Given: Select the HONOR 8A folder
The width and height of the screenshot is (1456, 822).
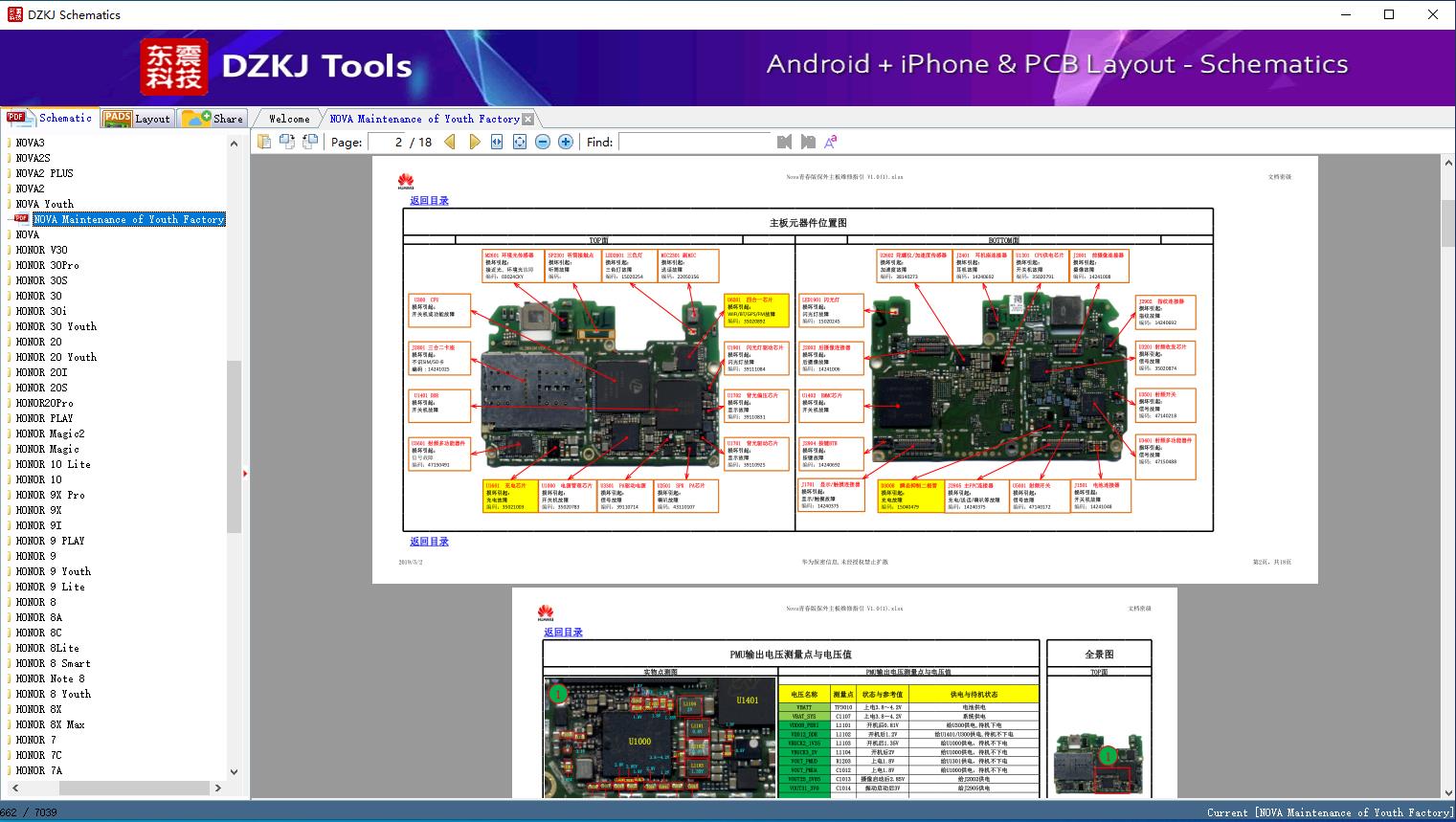Looking at the screenshot, I should [38, 617].
